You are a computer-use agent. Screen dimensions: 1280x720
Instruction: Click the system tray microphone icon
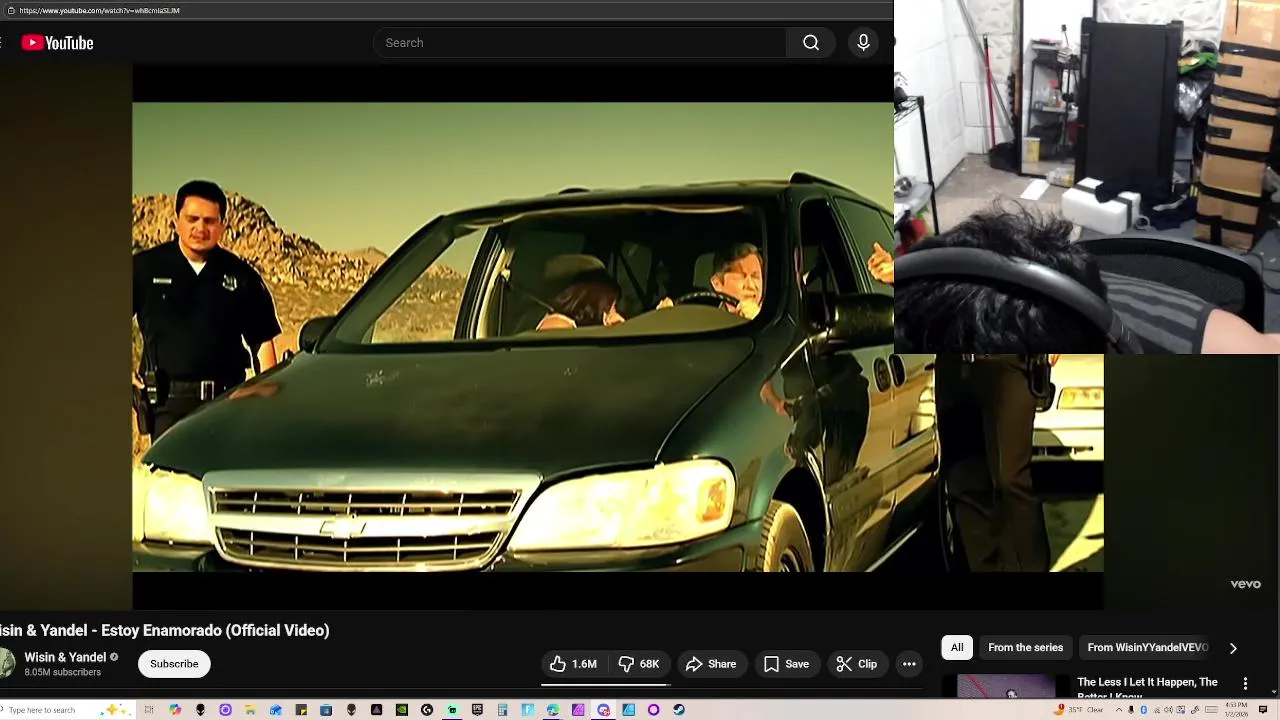(1131, 710)
